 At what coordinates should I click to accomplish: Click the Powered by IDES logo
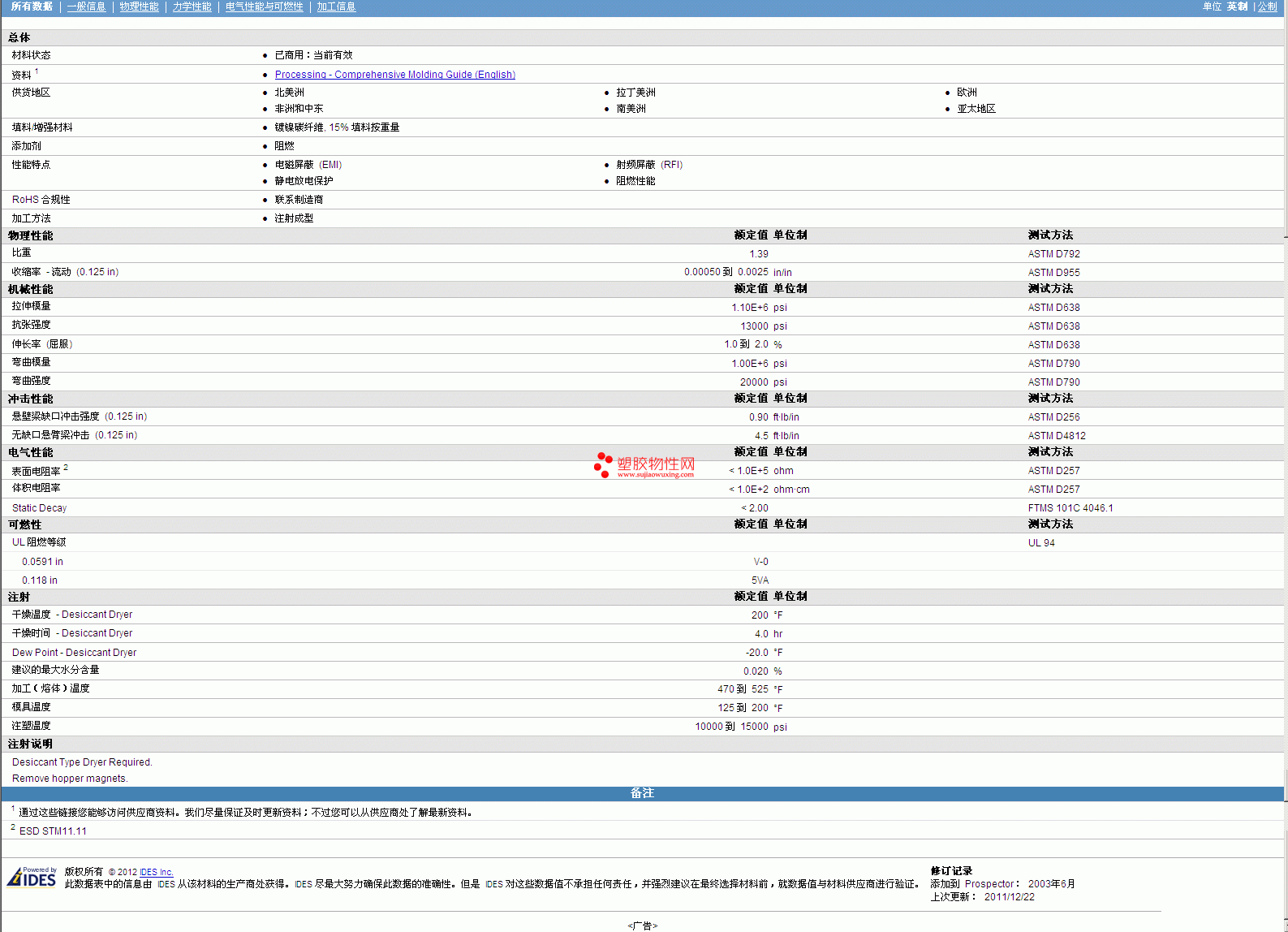tap(32, 877)
